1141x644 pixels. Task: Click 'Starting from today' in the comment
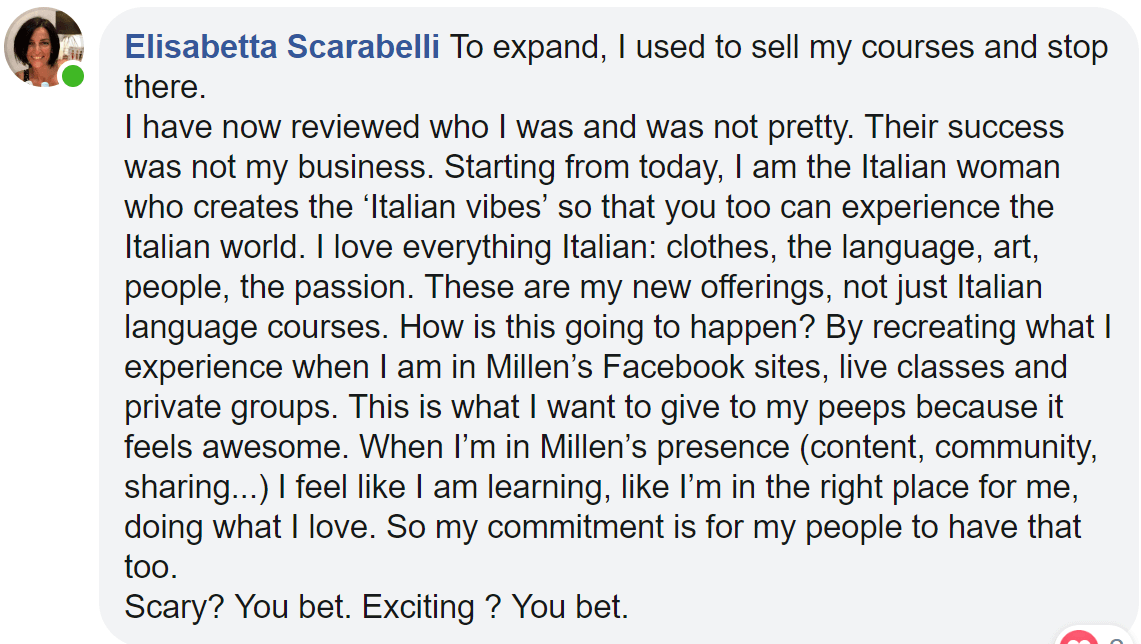581,167
